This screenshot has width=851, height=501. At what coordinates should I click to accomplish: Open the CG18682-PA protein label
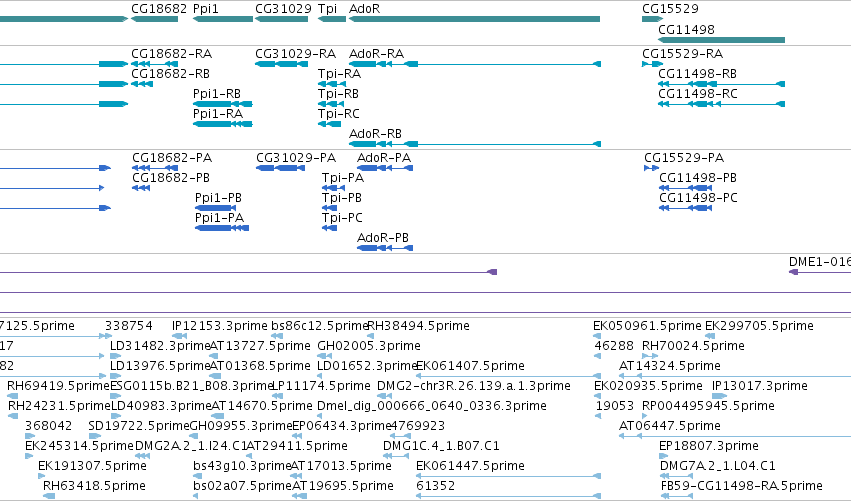tap(172, 158)
